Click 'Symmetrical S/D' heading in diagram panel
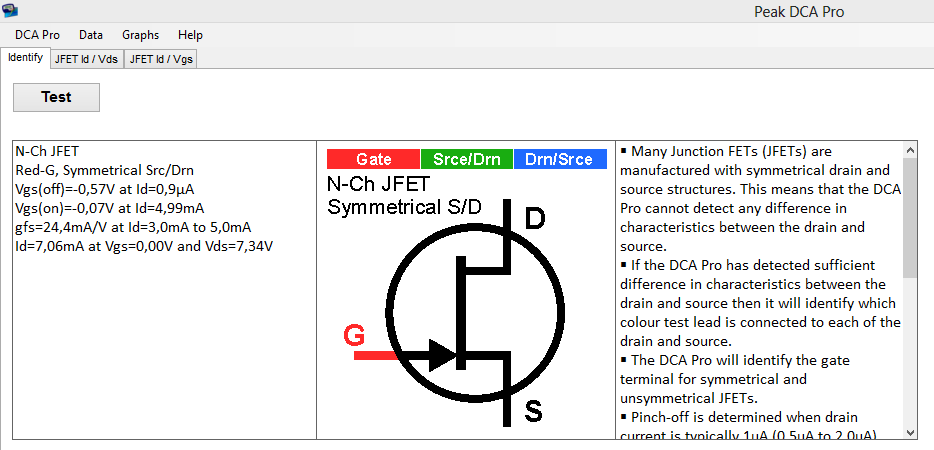The height and width of the screenshot is (450, 934). click(x=404, y=207)
